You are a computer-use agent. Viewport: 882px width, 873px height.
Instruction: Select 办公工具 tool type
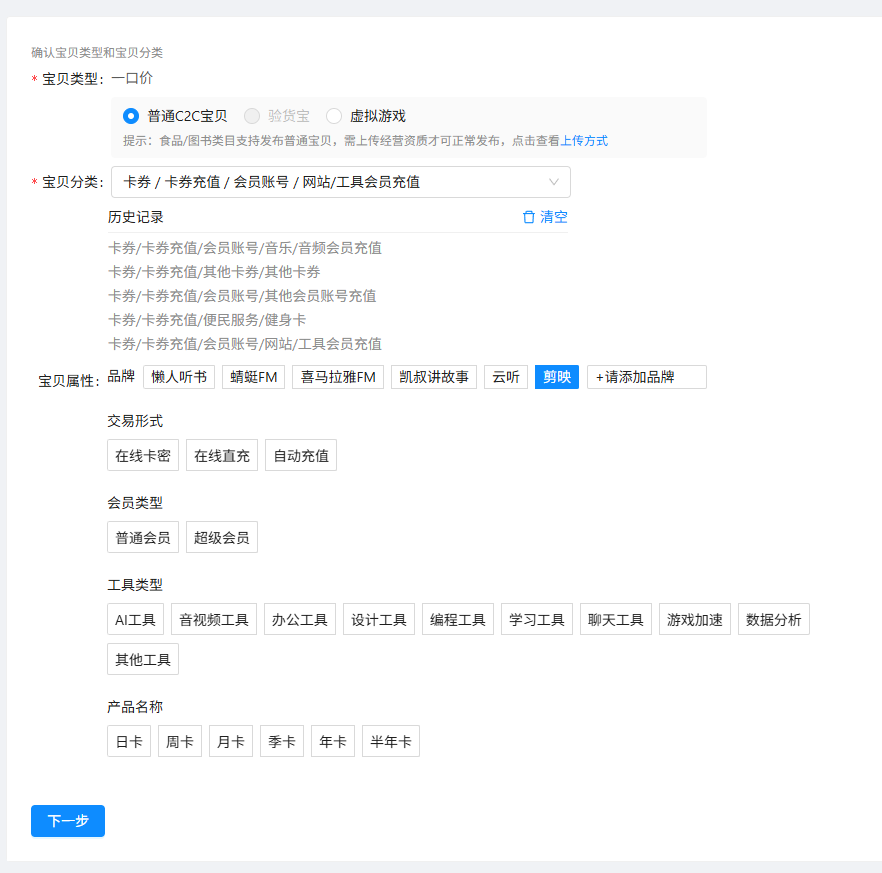click(x=300, y=620)
